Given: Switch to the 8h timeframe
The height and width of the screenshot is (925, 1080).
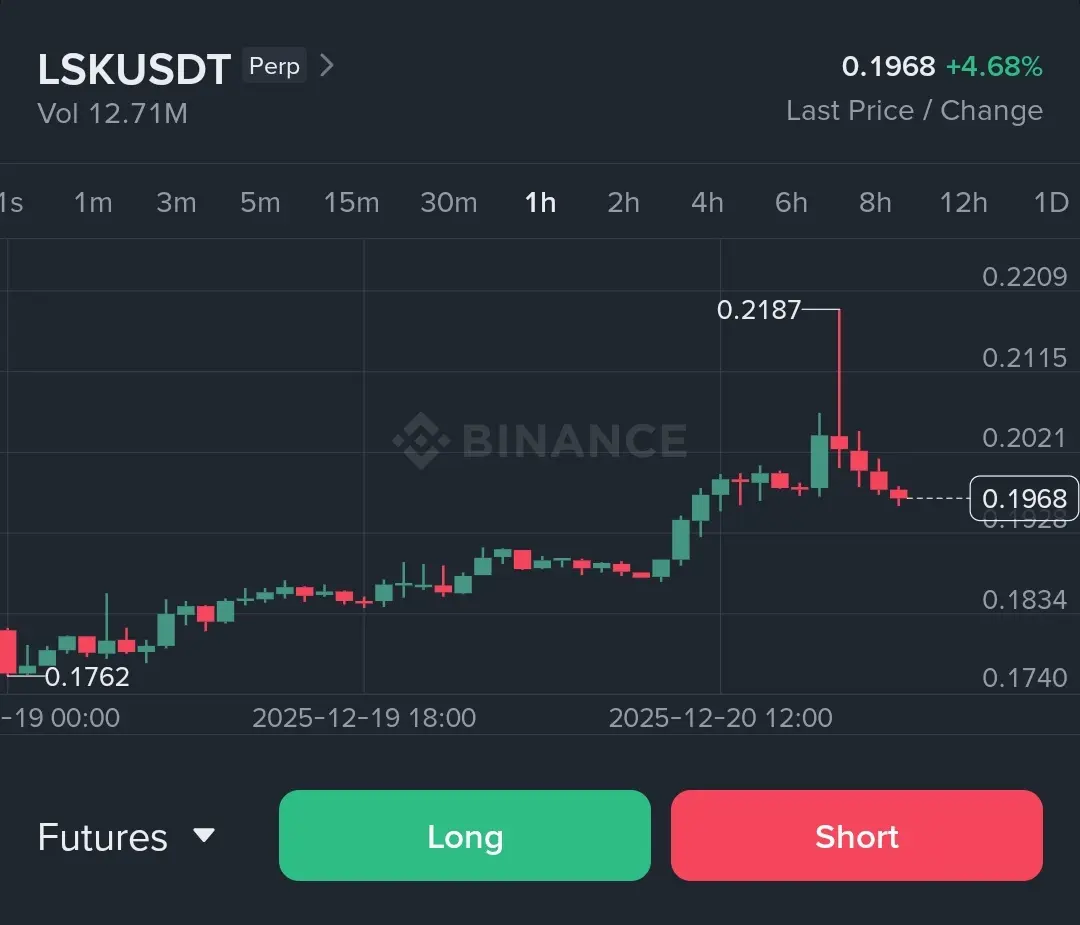Looking at the screenshot, I should coord(875,203).
